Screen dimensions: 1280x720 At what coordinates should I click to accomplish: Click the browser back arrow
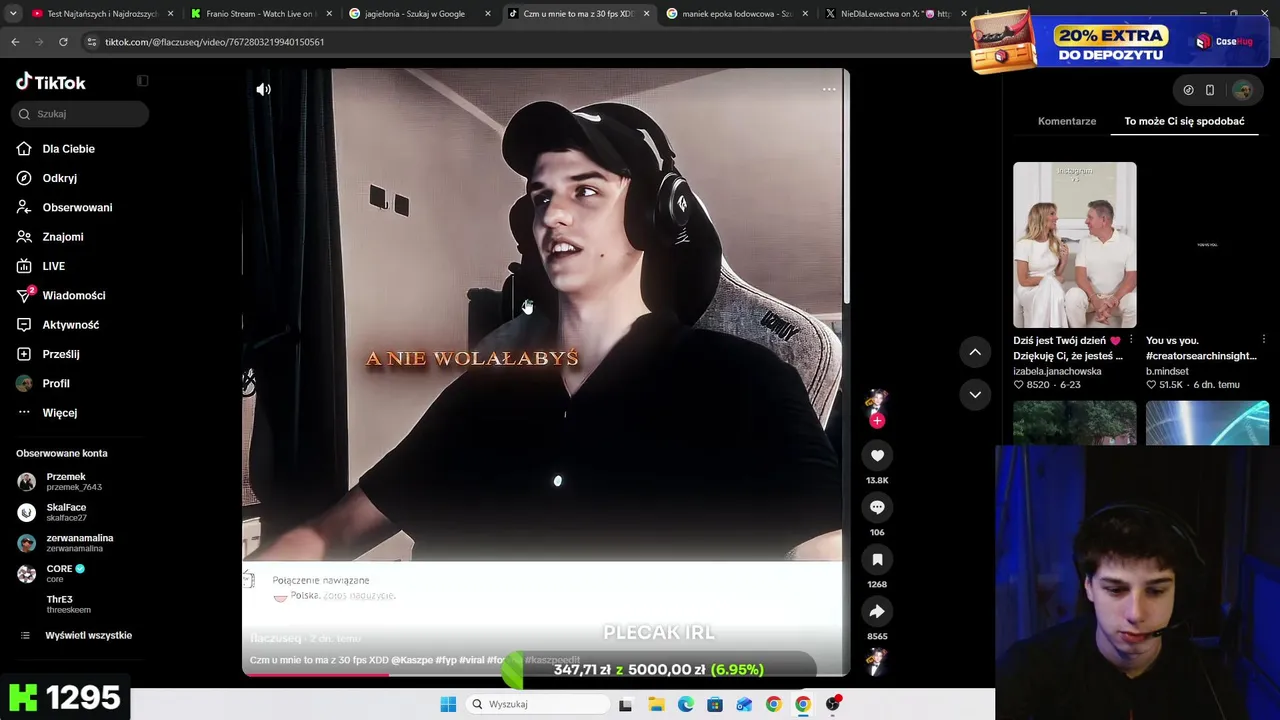tap(15, 42)
